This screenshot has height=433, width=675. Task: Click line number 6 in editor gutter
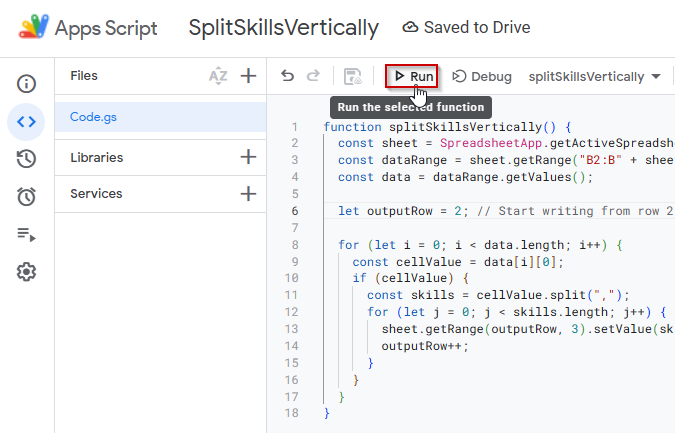294,211
